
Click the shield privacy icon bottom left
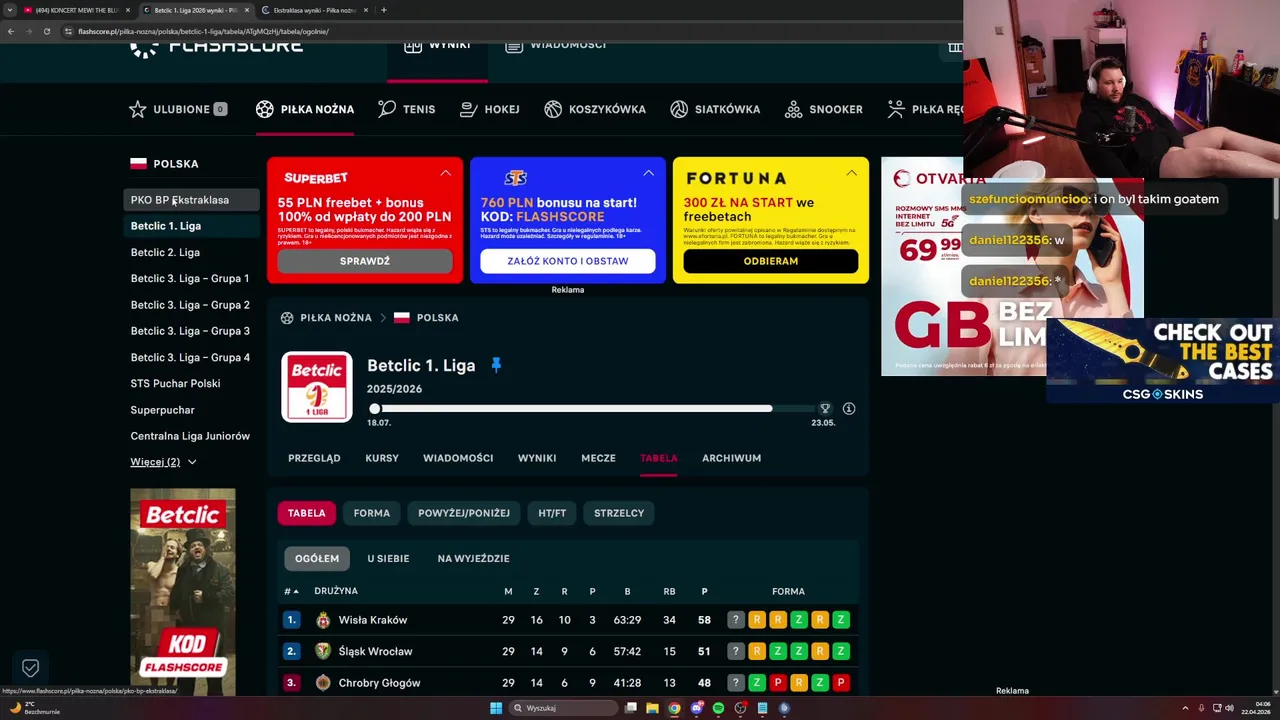pos(30,667)
